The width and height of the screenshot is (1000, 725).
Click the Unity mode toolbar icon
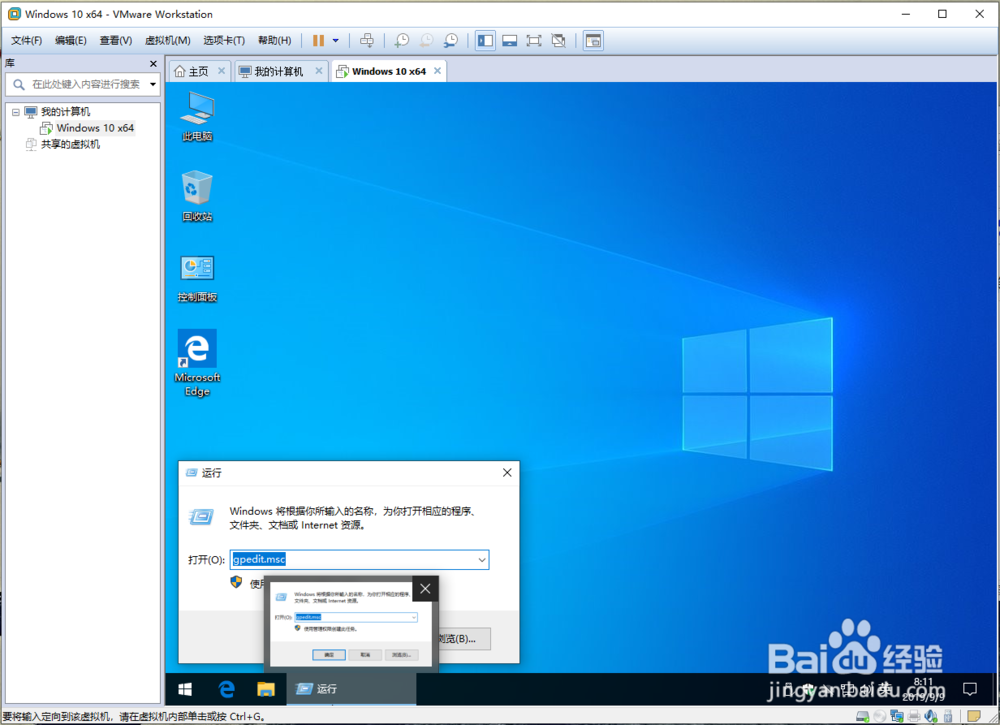pos(559,41)
